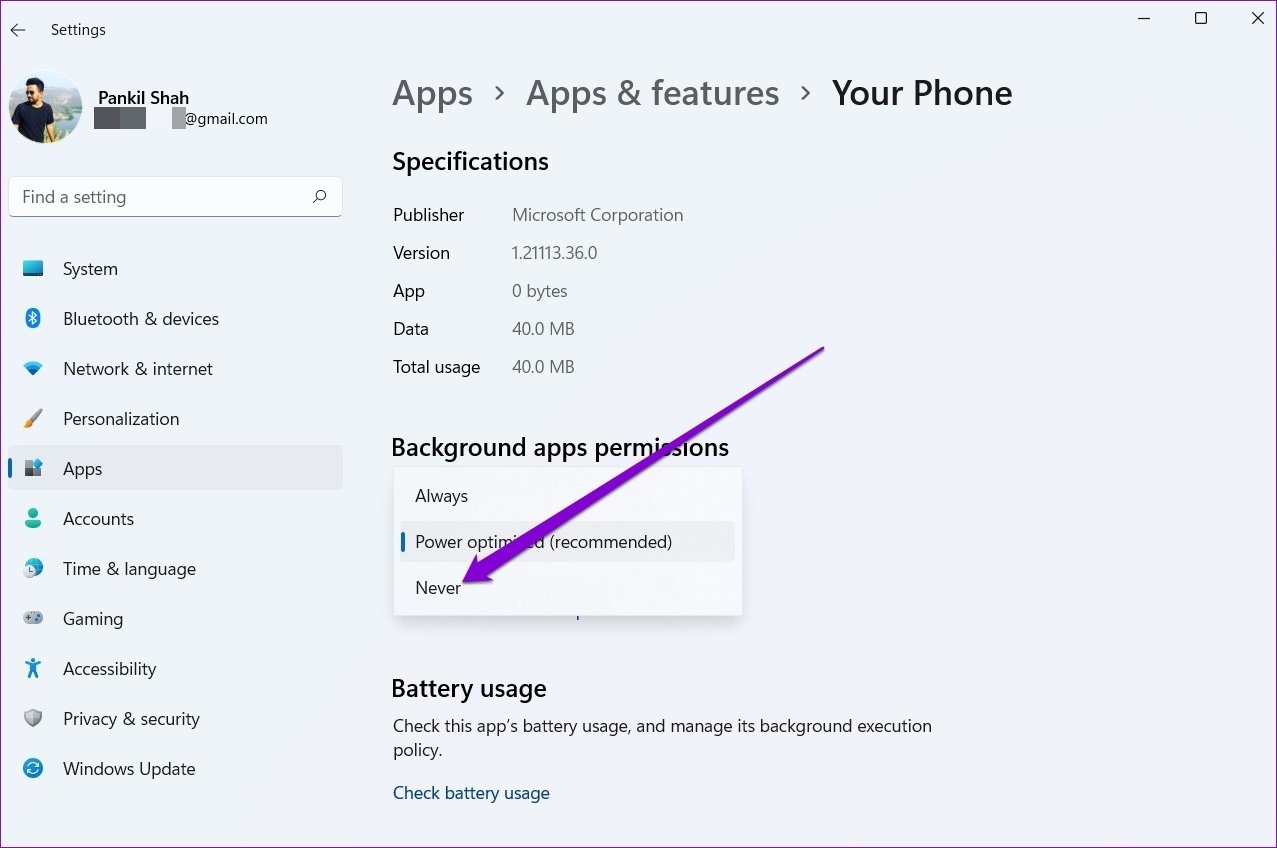Viewport: 1277px width, 848px height.
Task: Open System via its monitor icon
Action: pos(33,269)
